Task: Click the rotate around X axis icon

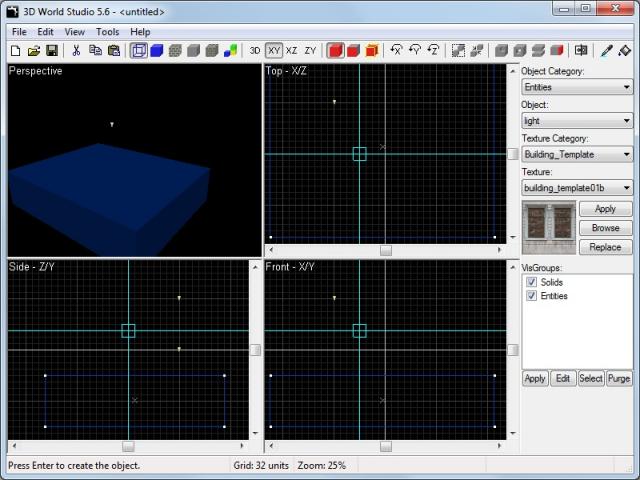Action: (397, 50)
